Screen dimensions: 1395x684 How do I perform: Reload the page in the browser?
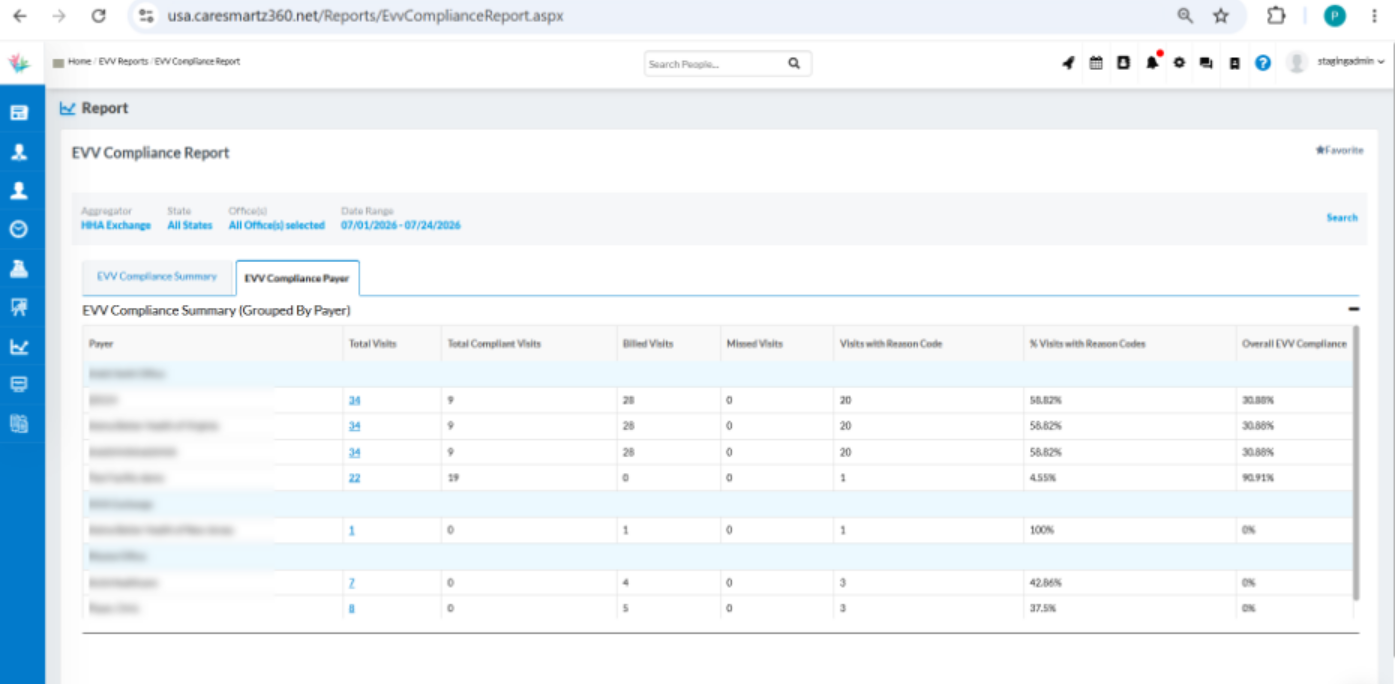[x=98, y=16]
